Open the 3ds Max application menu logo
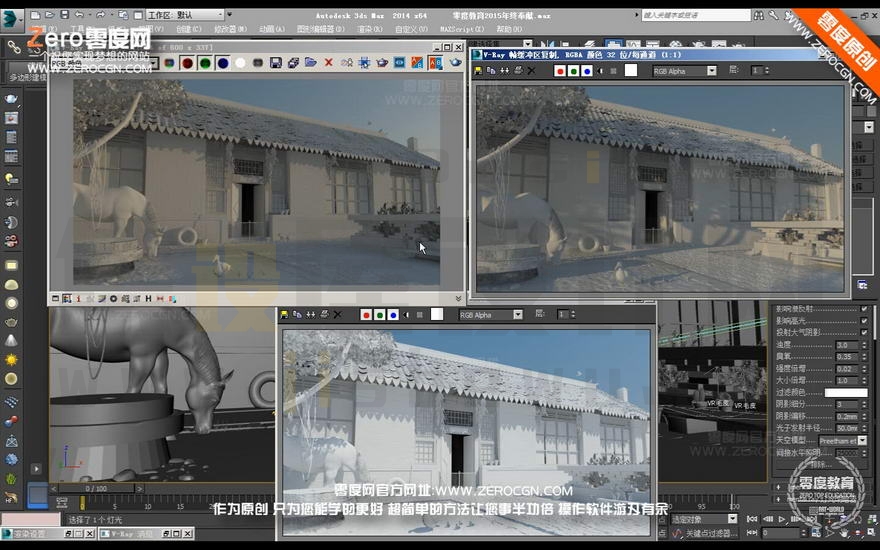This screenshot has height=550, width=880. [x=11, y=20]
